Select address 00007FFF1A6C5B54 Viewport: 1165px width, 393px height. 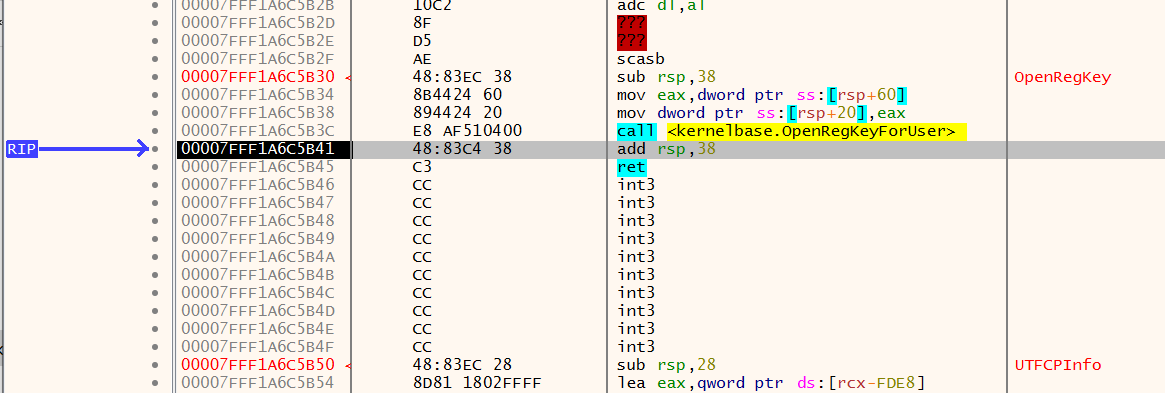click(x=258, y=383)
